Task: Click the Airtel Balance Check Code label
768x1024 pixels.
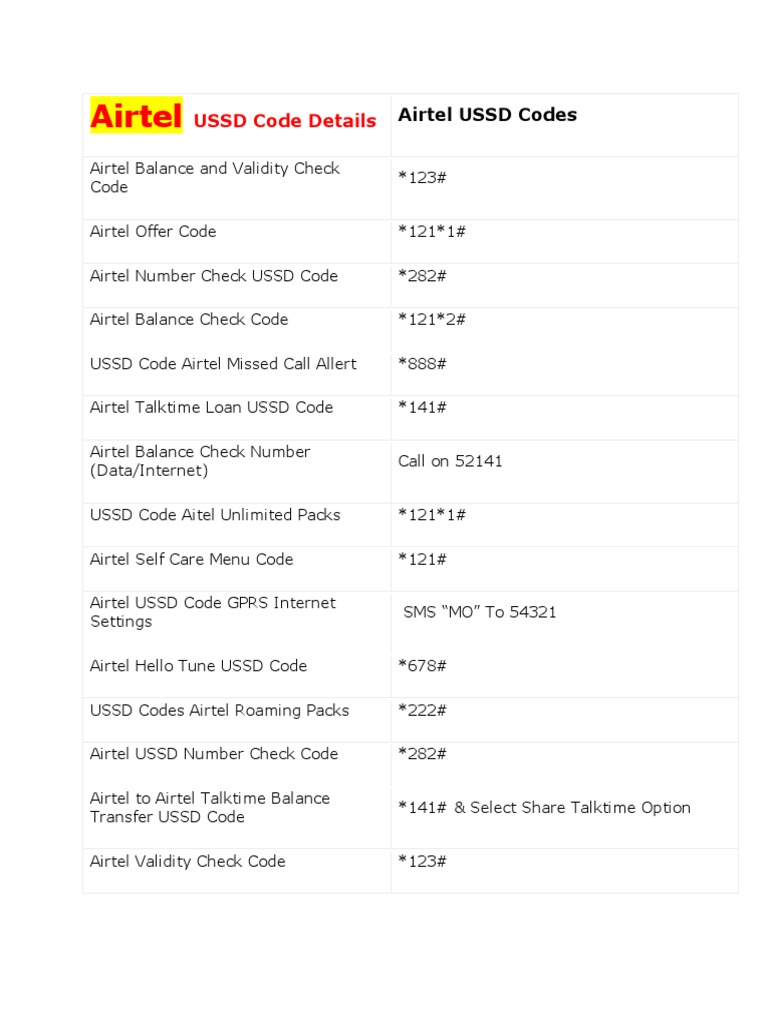Action: (189, 320)
